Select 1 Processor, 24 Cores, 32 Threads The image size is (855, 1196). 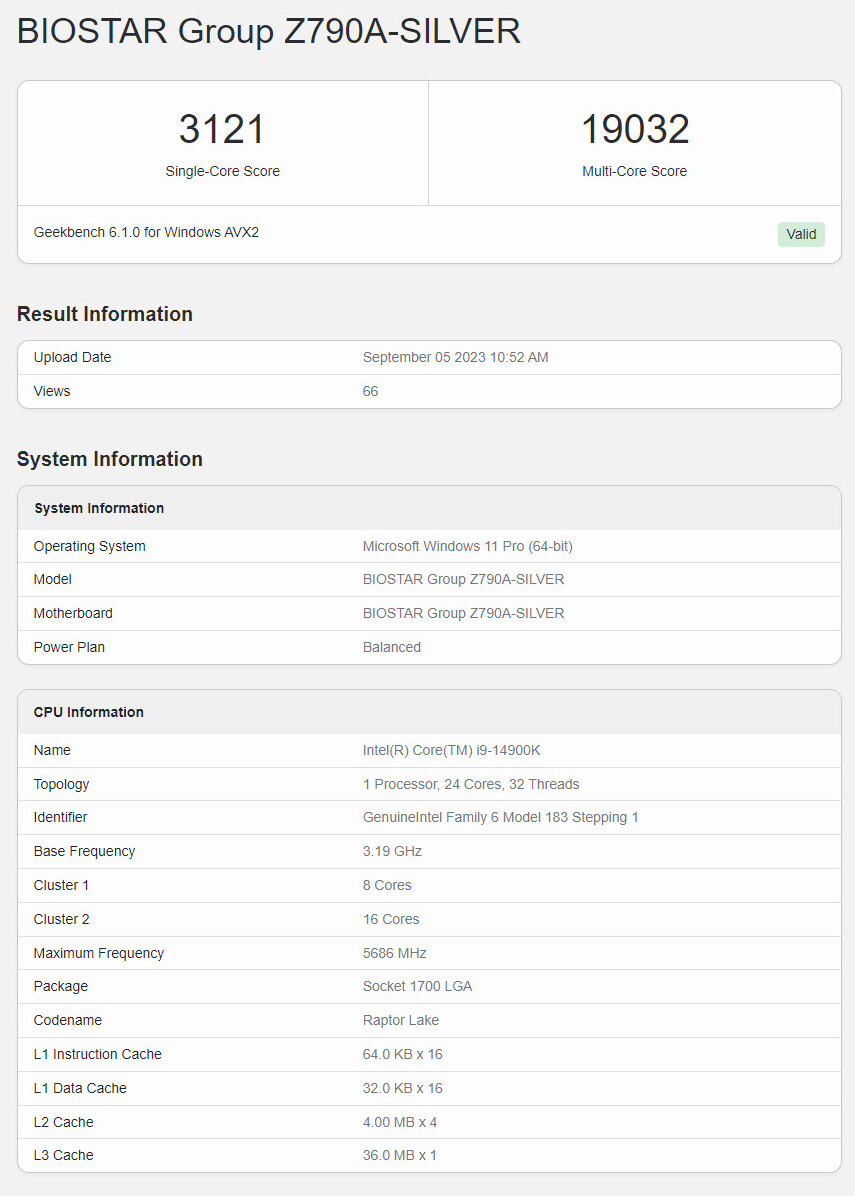point(471,784)
